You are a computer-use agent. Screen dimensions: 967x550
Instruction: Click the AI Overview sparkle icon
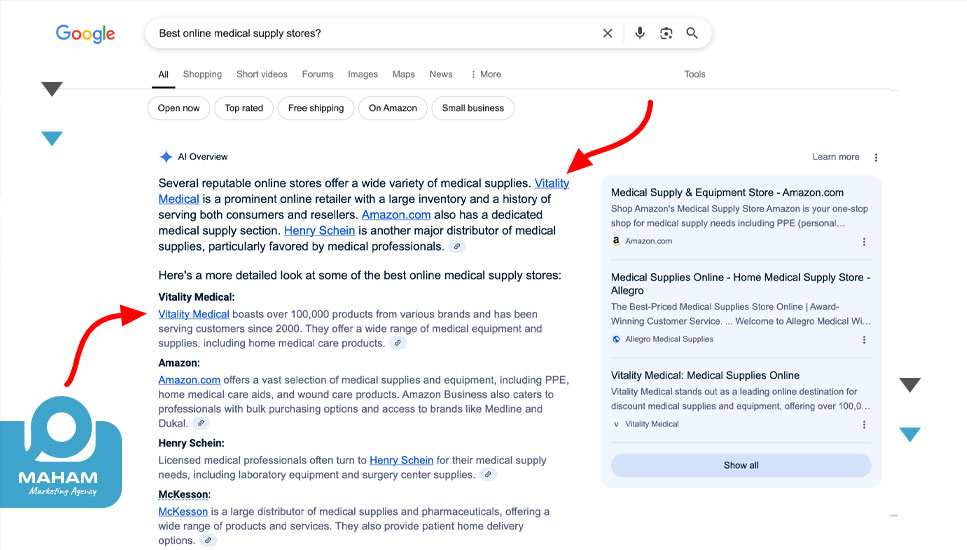pos(166,157)
